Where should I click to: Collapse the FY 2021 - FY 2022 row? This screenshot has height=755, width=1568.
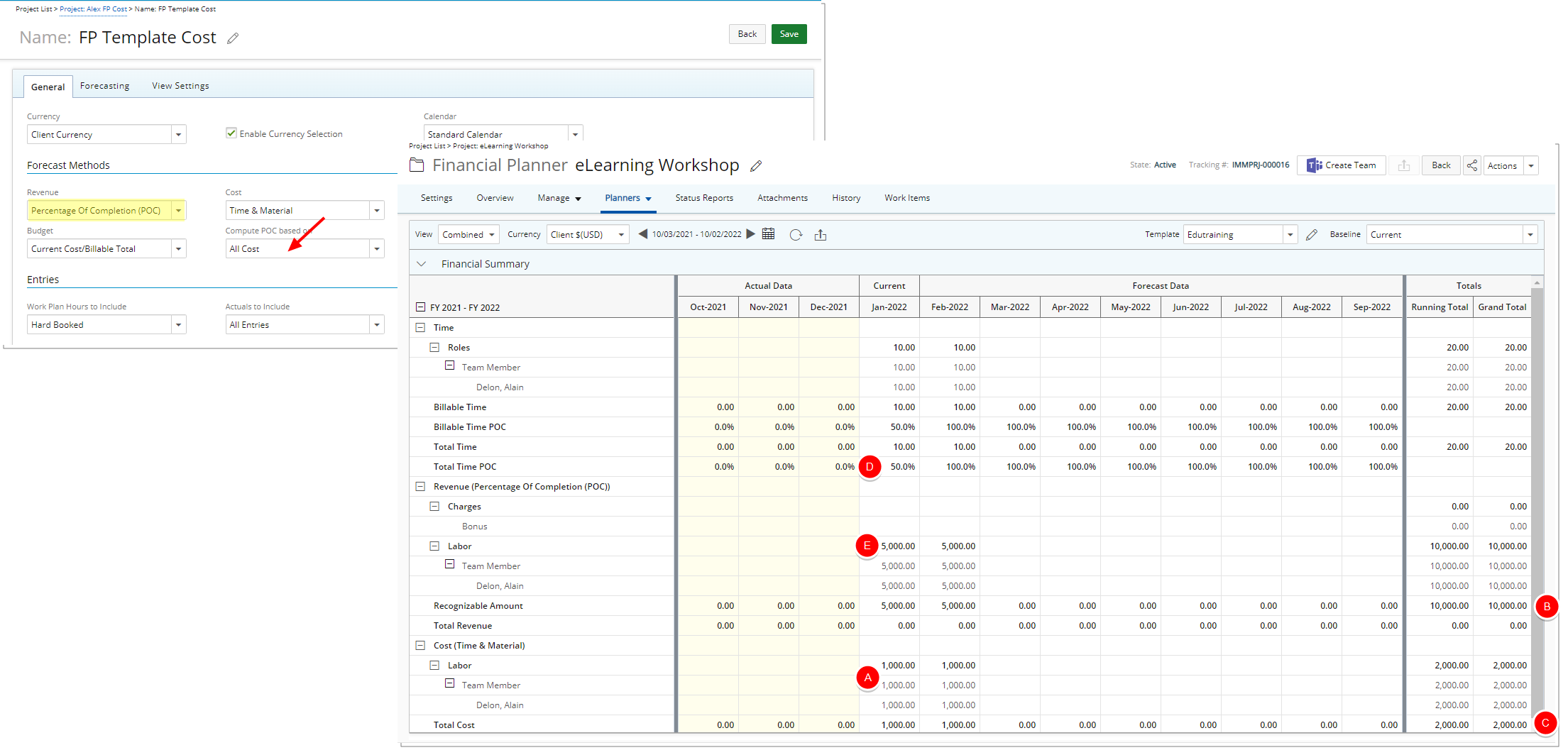tap(420, 307)
